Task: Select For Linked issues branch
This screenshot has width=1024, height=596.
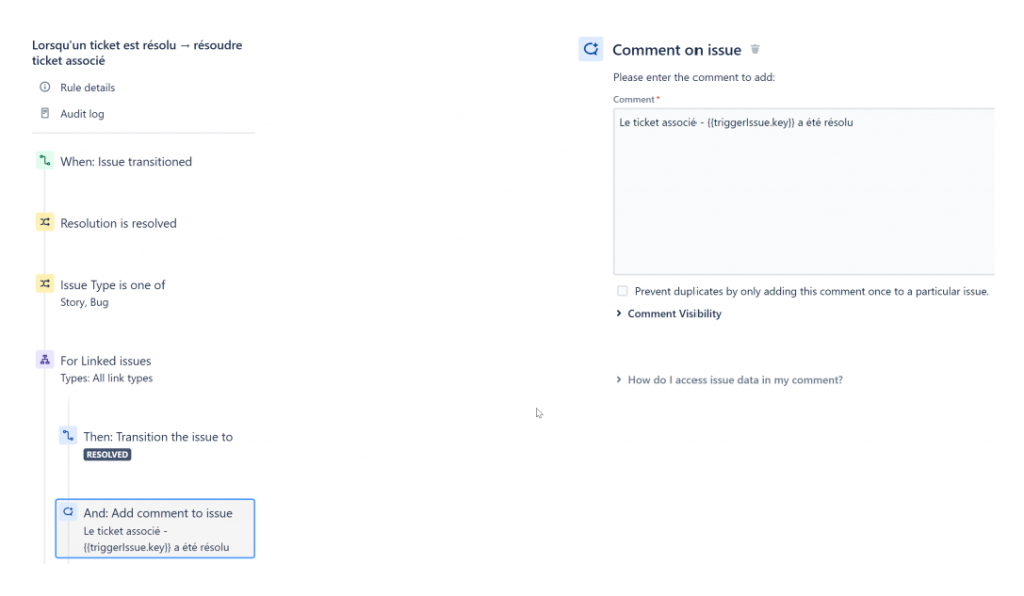Action: [x=106, y=369]
